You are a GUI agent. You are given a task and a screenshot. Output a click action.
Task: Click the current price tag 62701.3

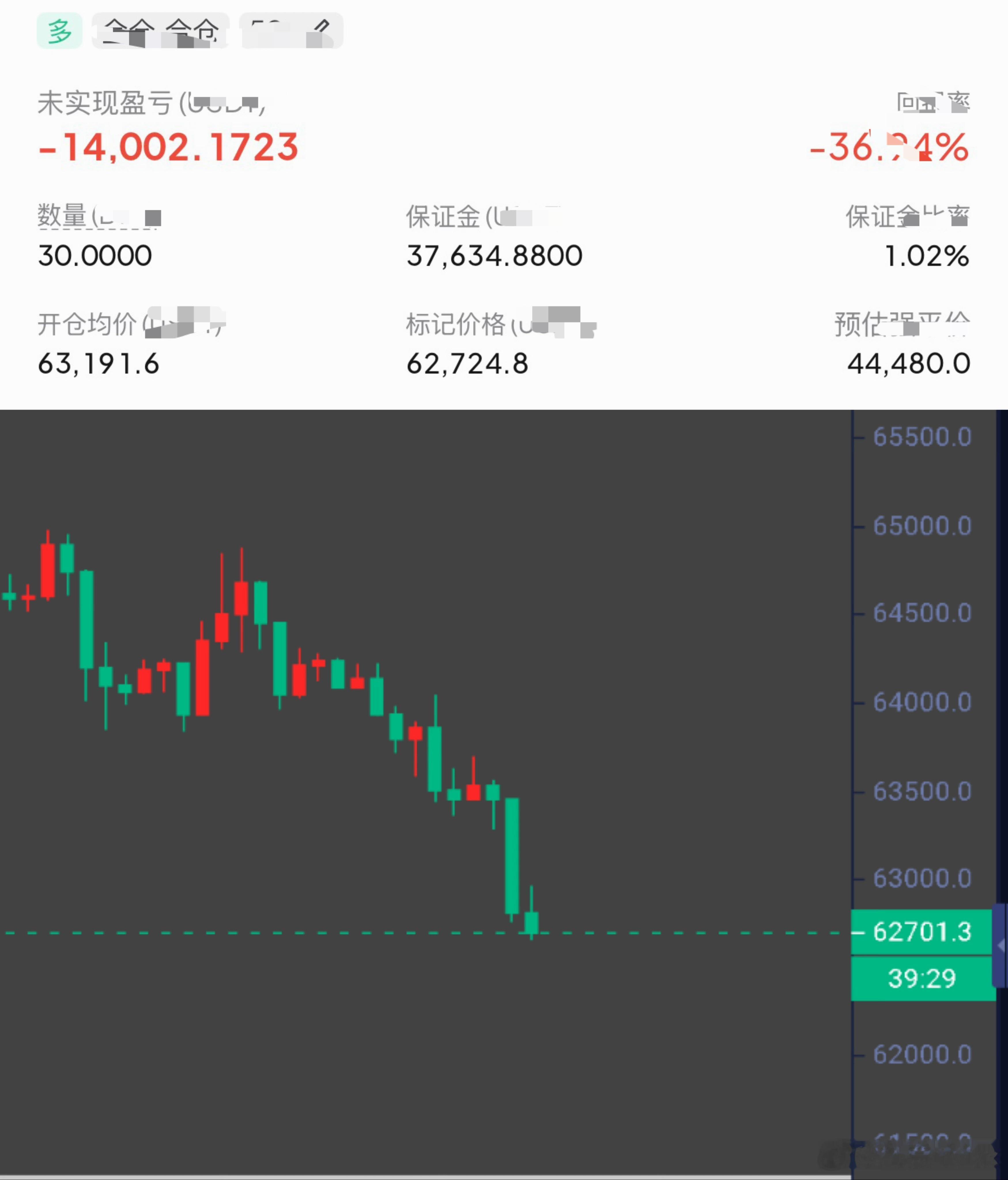point(922,932)
